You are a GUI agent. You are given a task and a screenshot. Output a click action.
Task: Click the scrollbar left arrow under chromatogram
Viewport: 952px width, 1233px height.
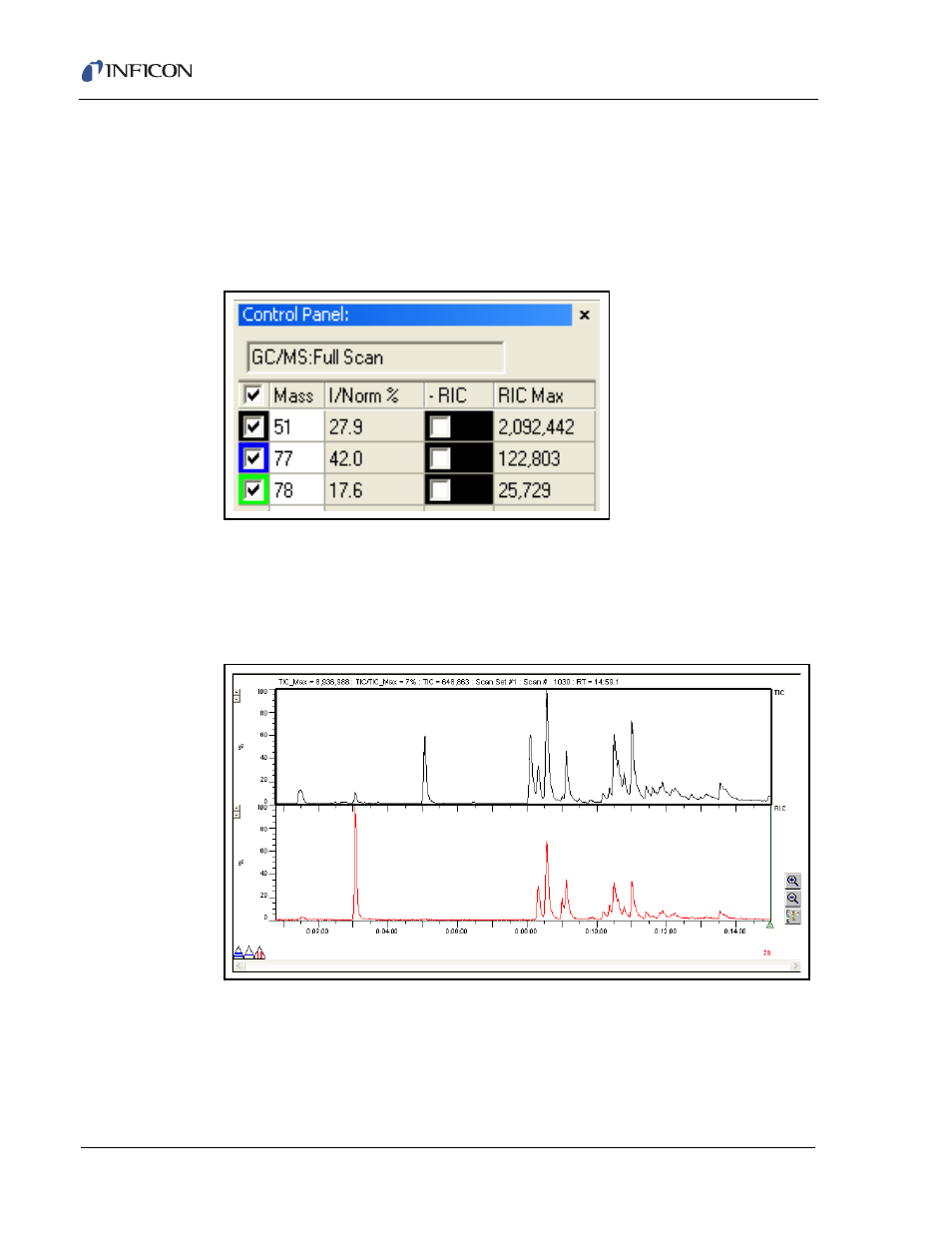pyautogui.click(x=238, y=966)
